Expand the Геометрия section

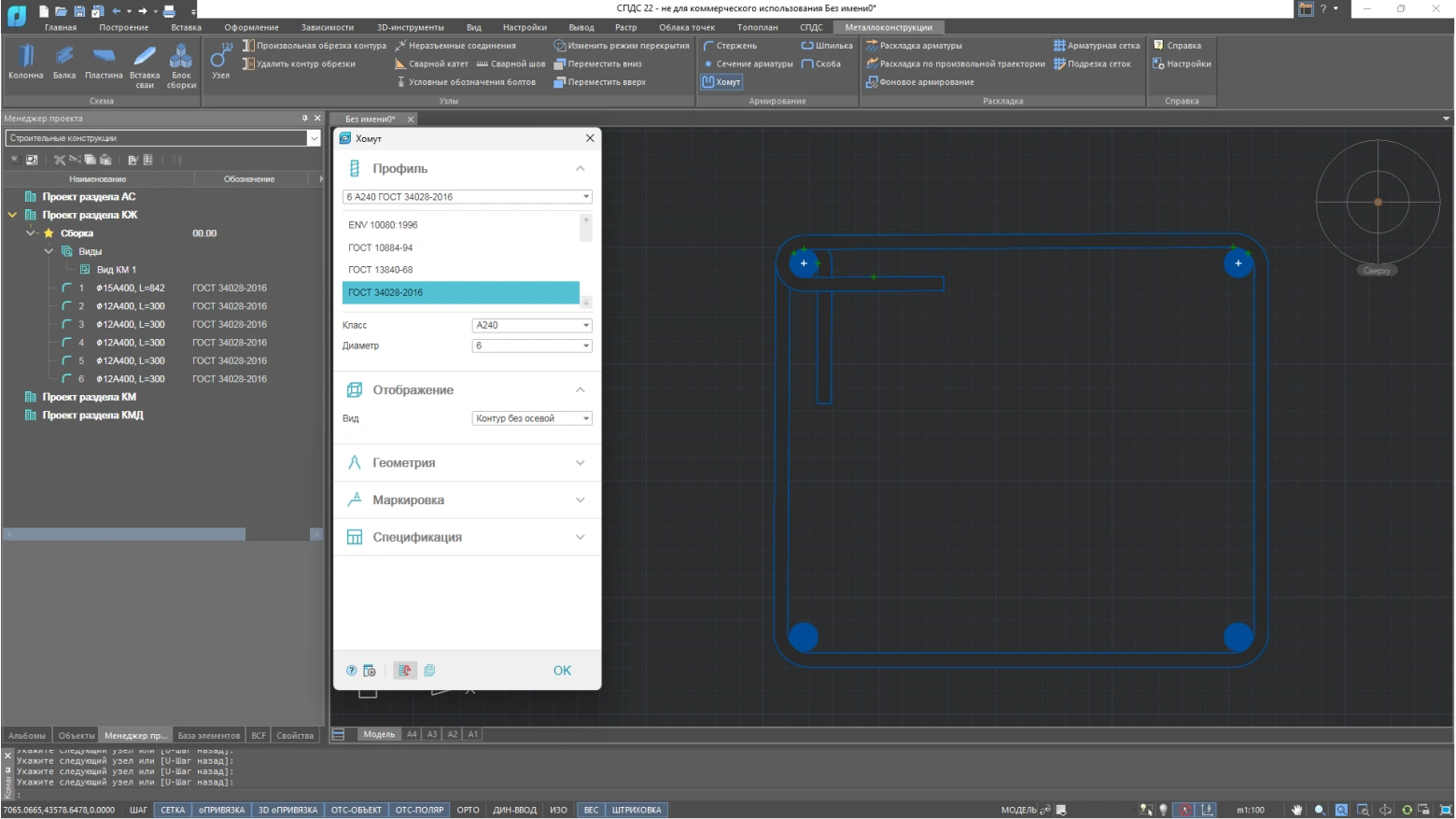click(x=467, y=463)
